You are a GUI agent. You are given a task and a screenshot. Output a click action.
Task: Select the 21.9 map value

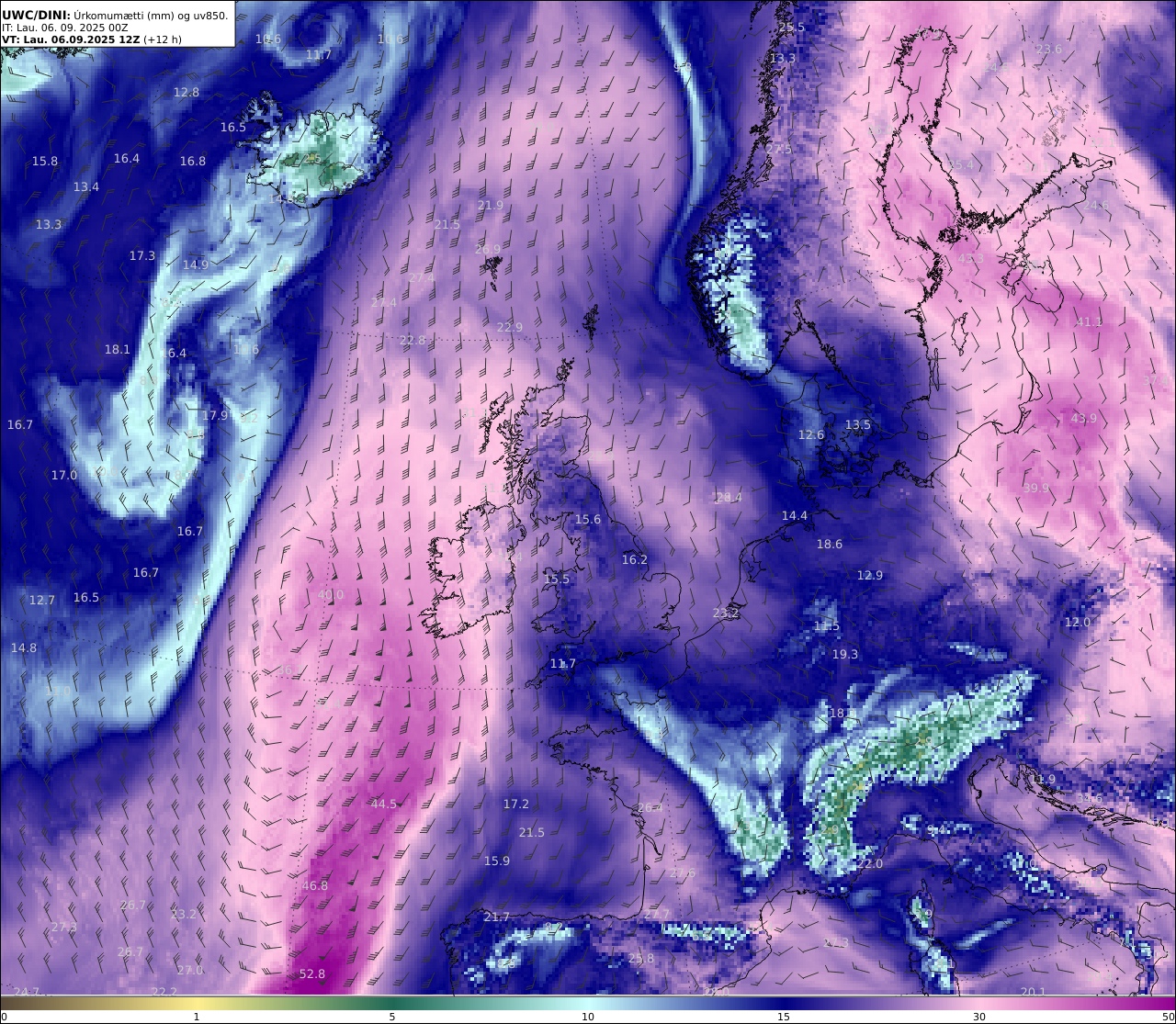click(491, 205)
